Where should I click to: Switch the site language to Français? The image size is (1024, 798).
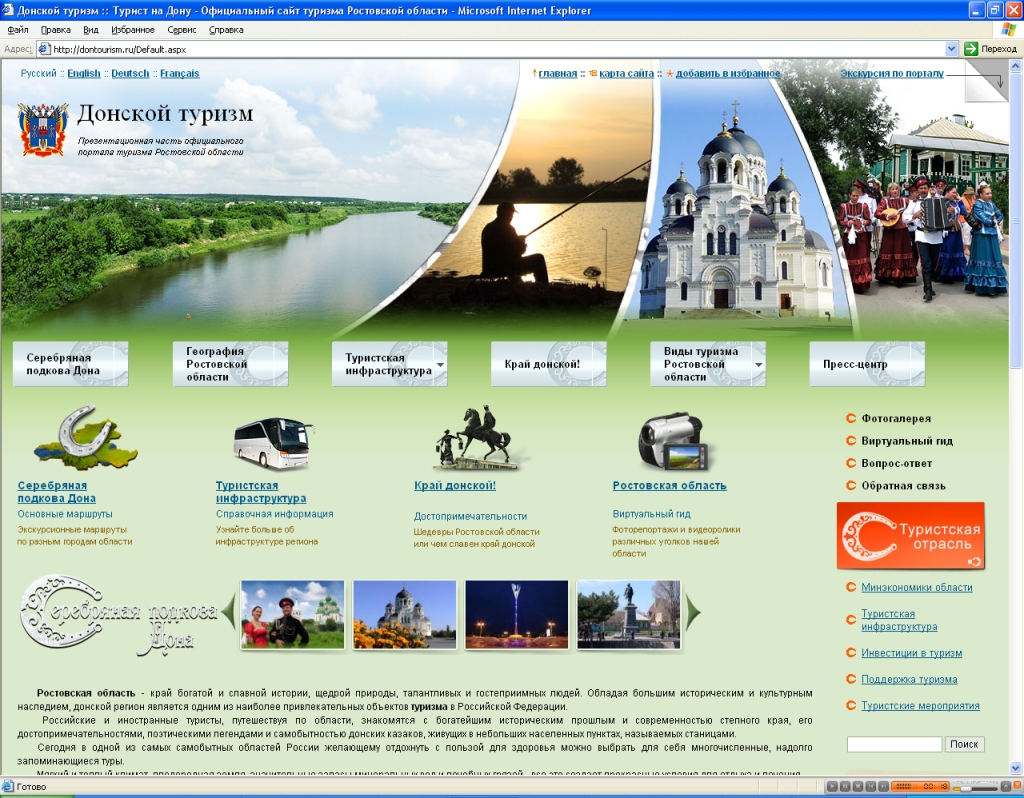pos(180,73)
